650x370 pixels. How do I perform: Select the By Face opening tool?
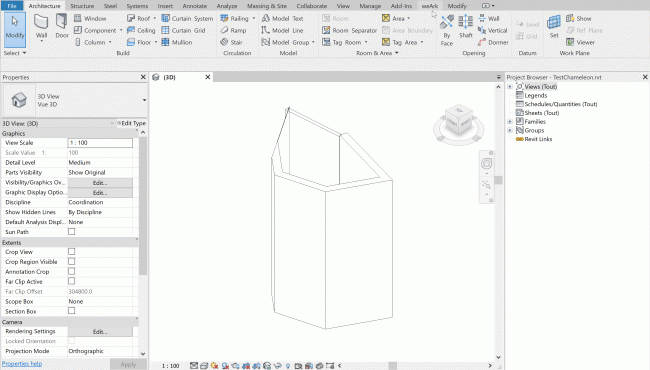tap(446, 30)
